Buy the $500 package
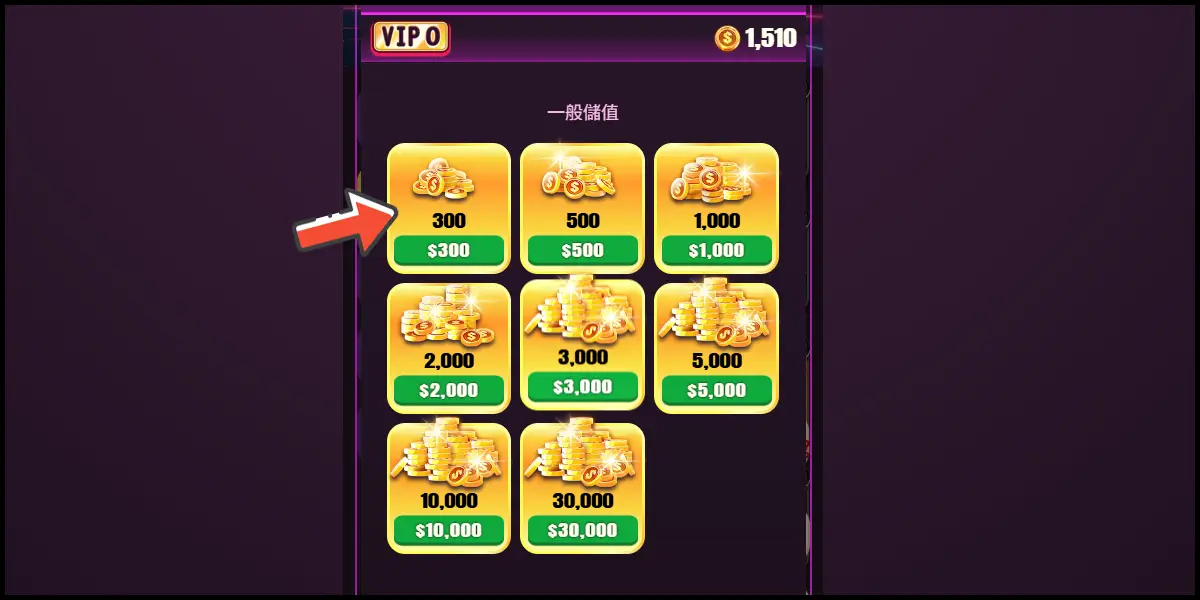Viewport: 1200px width, 600px height. pos(583,250)
